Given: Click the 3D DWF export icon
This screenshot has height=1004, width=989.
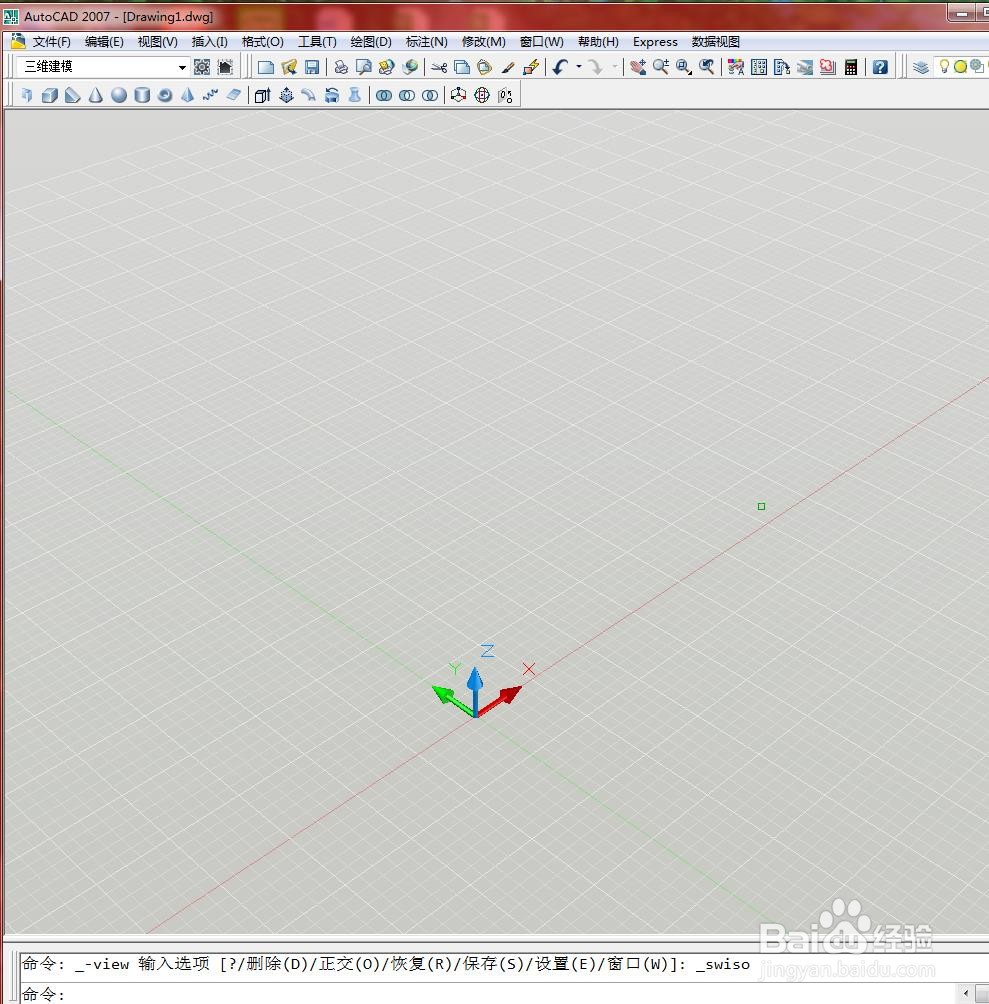Looking at the screenshot, I should pos(410,67).
